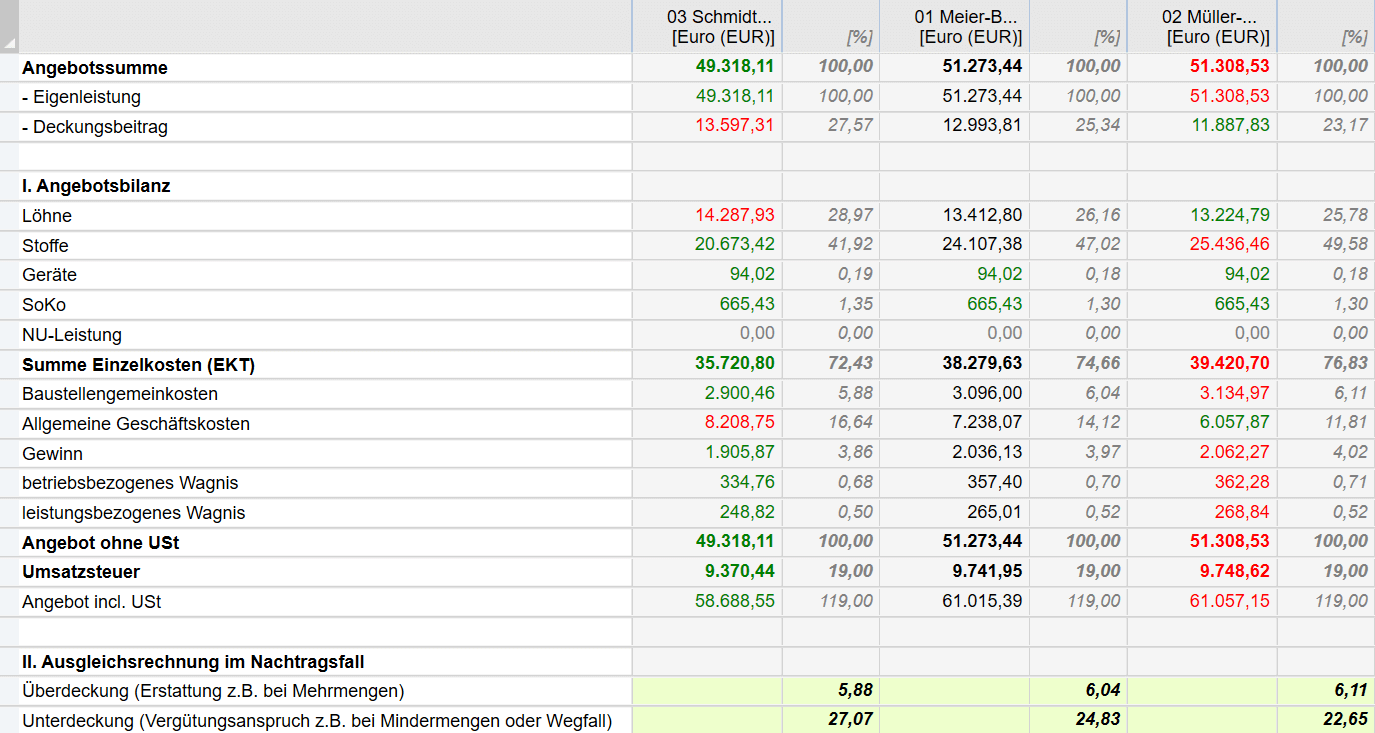Select the Stoffe amount 24.107,38

(x=982, y=245)
